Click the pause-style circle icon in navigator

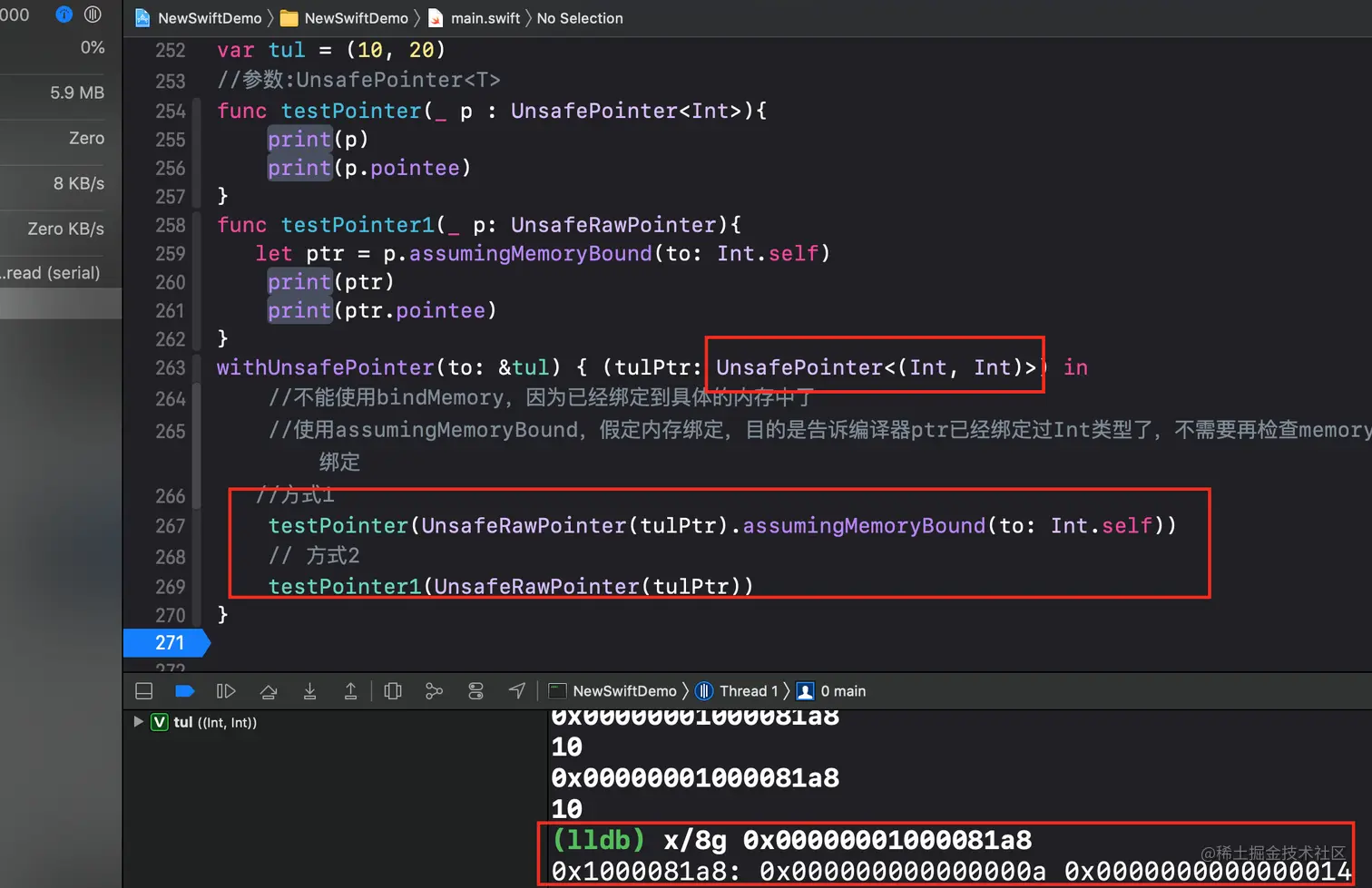[93, 14]
